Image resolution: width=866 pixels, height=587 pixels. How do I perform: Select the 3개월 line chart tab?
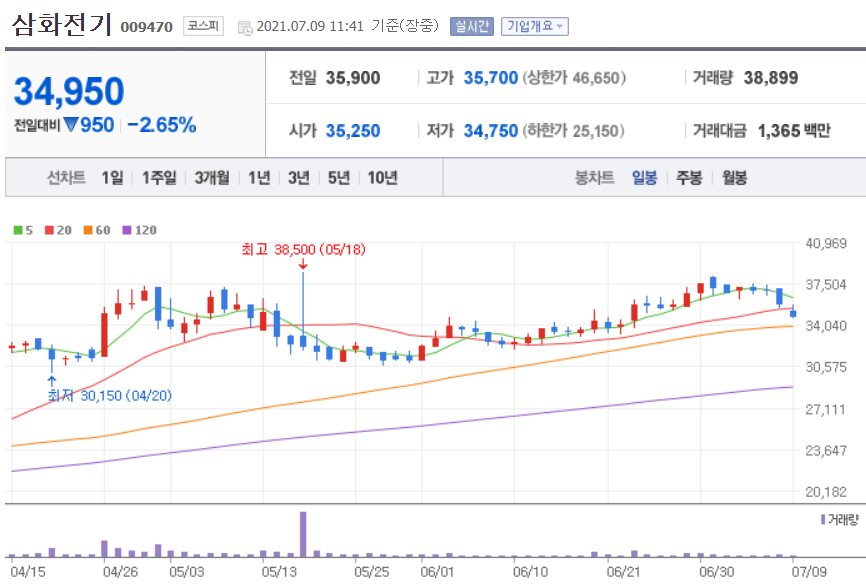212,178
